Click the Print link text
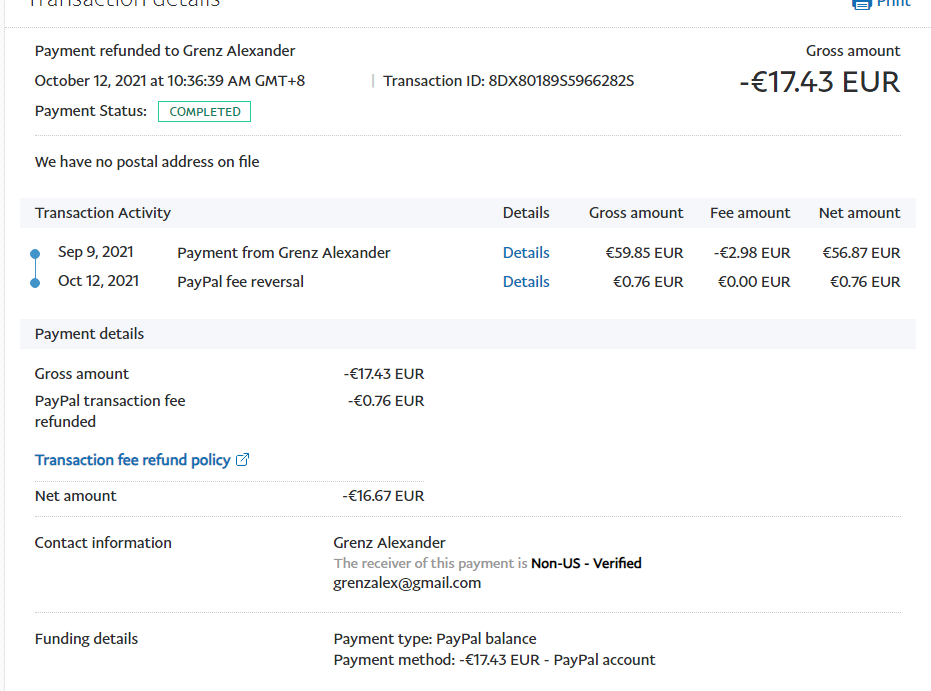The height and width of the screenshot is (691, 931). (893, 3)
